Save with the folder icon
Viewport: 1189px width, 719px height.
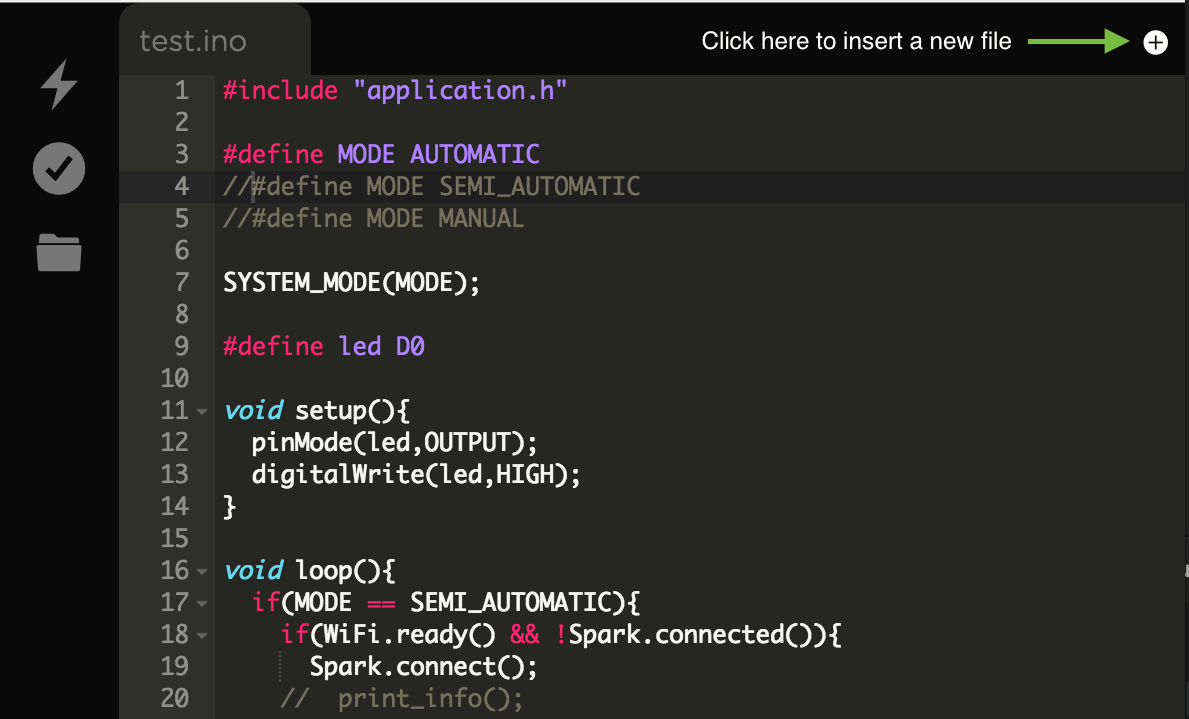[58, 252]
